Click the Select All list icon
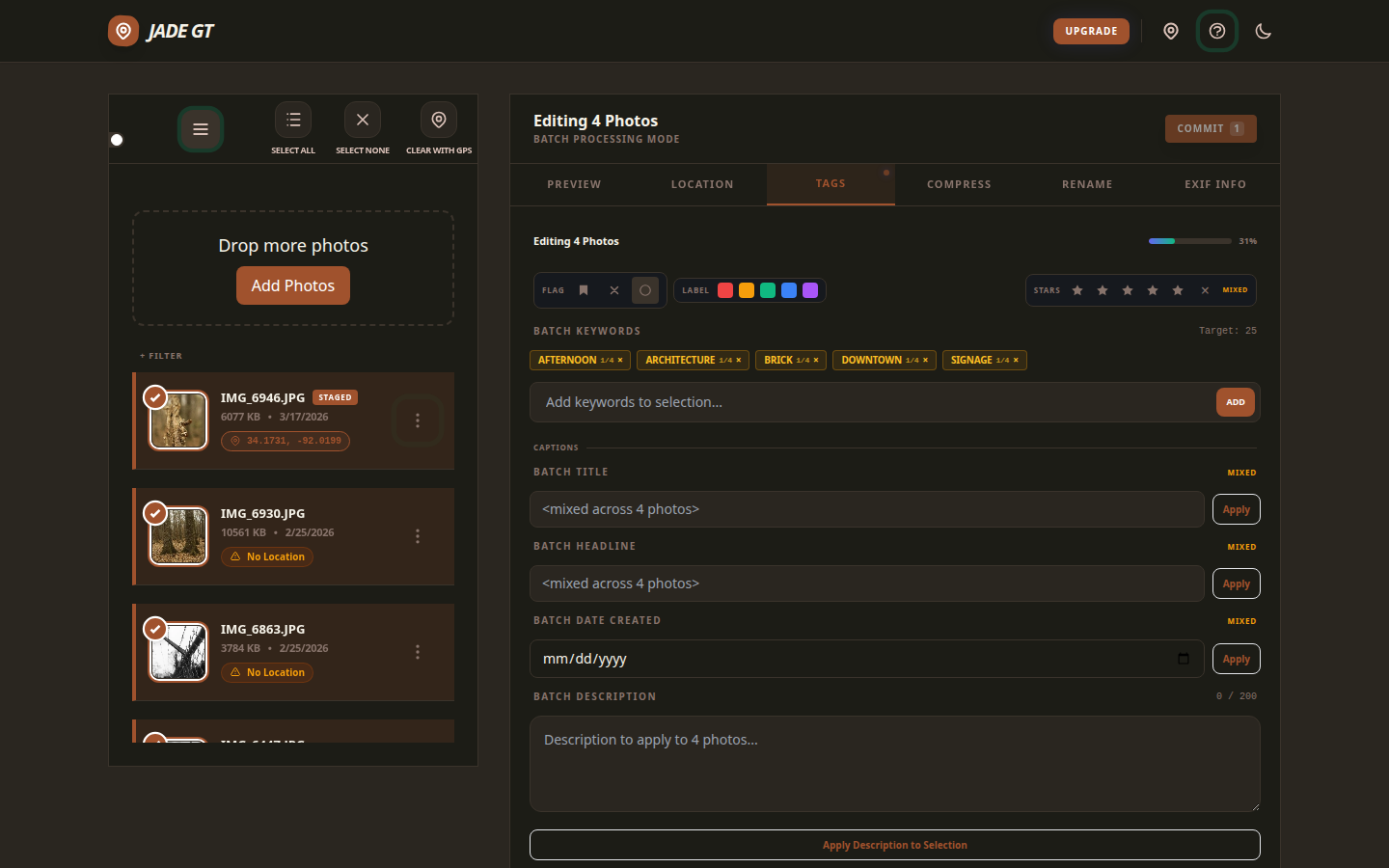 (x=293, y=121)
